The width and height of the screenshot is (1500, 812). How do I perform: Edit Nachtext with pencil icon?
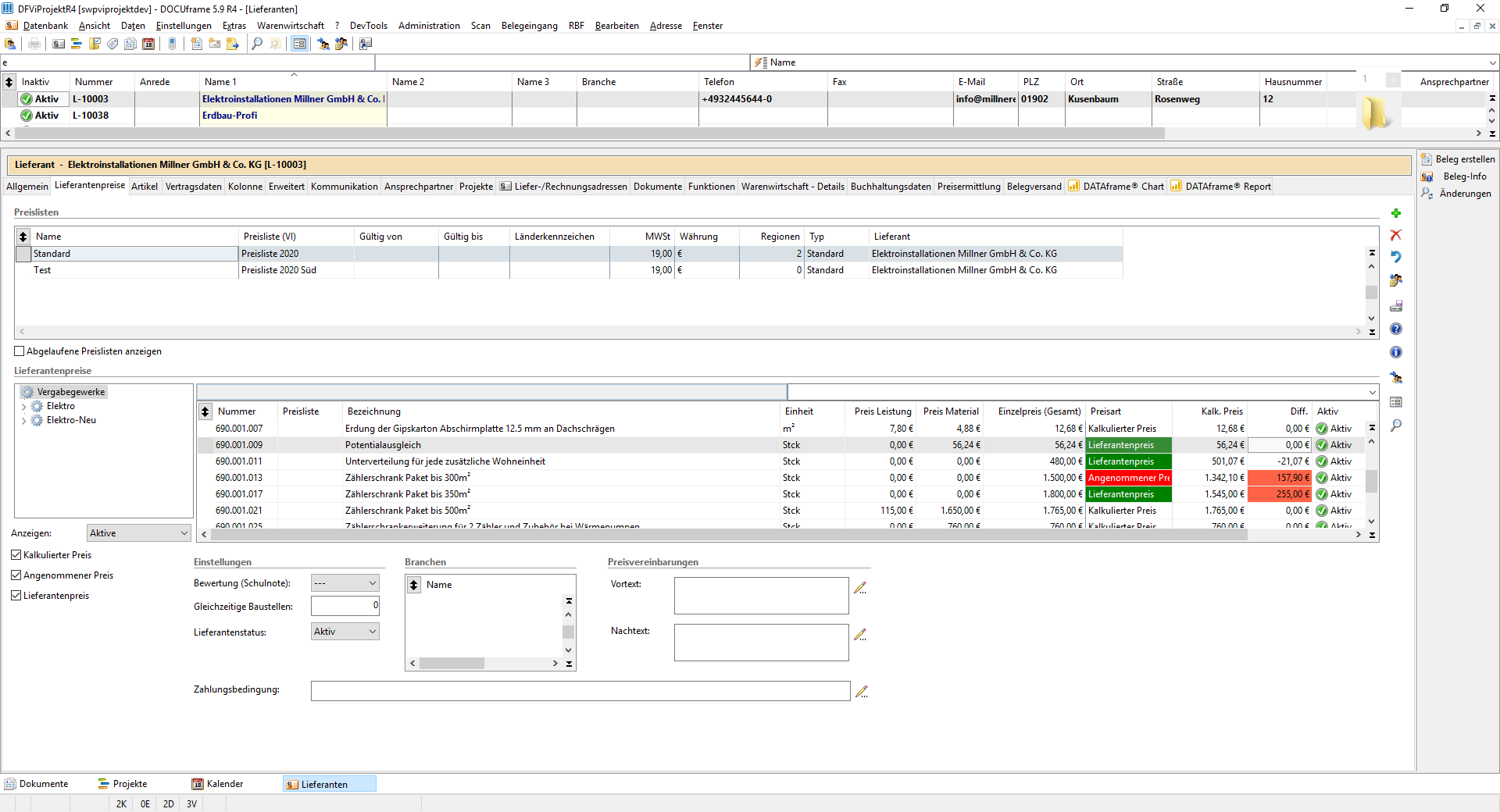pyautogui.click(x=860, y=635)
